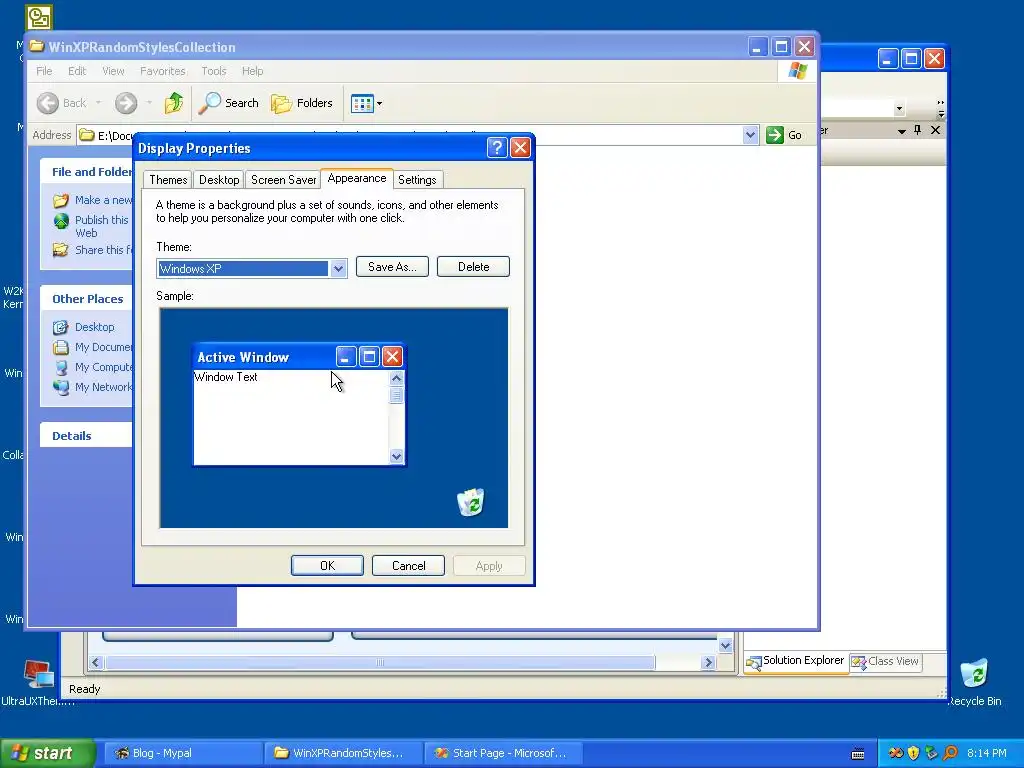Screen dimensions: 1024x768
Task: Open the combo box dropdown in Visual Studio toolbar
Action: tap(899, 108)
